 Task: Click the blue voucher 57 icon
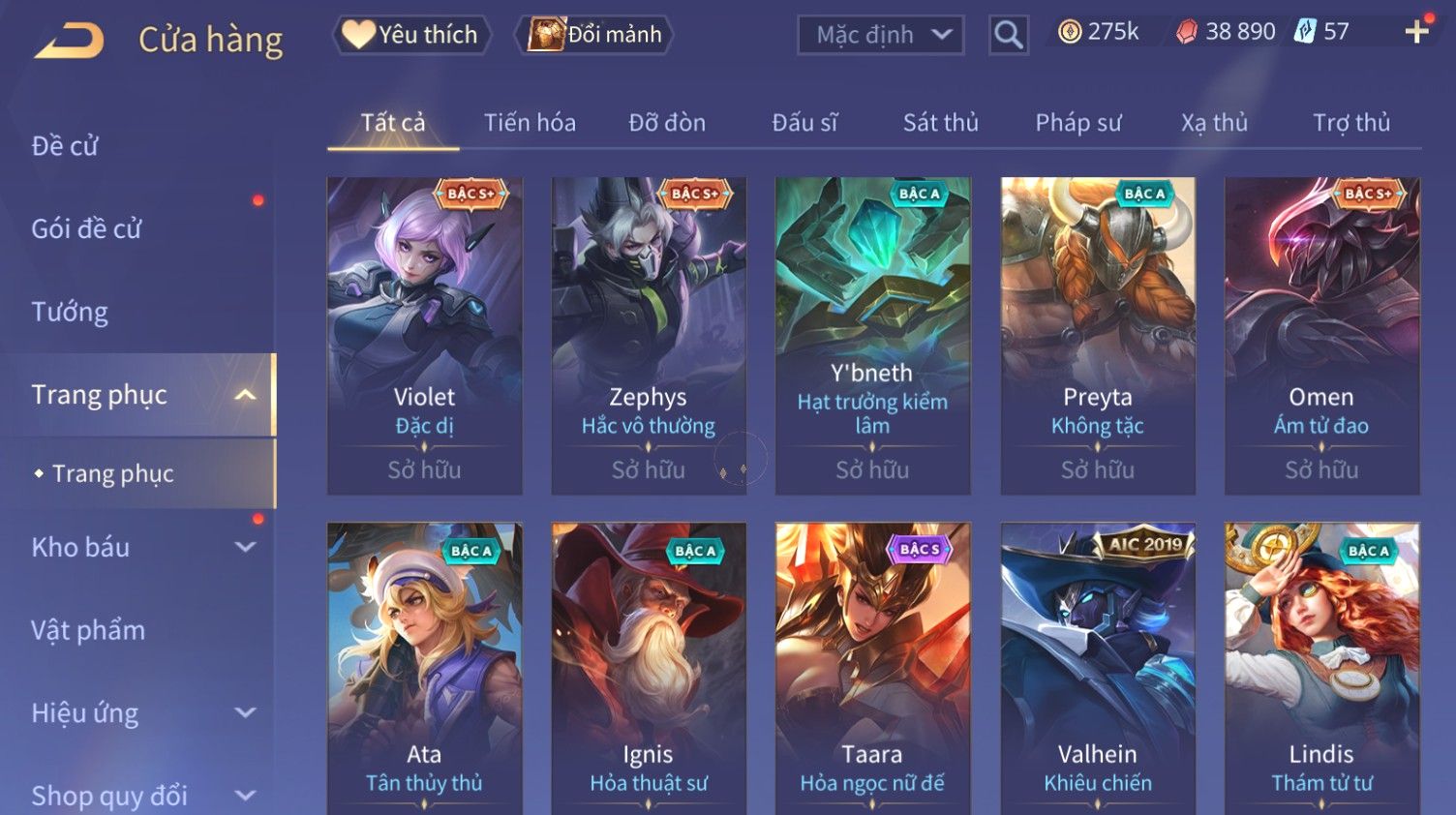point(1304,32)
